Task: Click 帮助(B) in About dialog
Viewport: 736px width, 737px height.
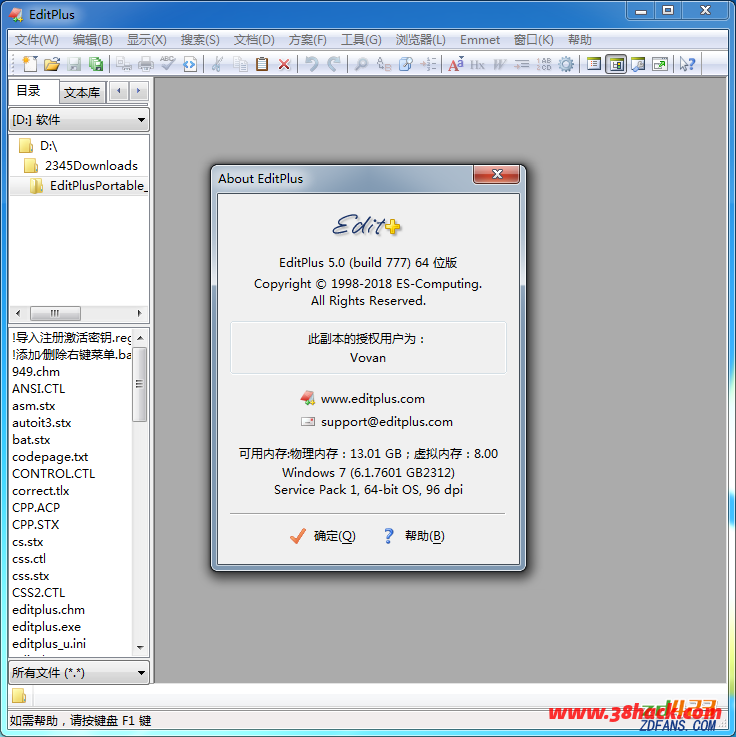Action: coord(414,536)
